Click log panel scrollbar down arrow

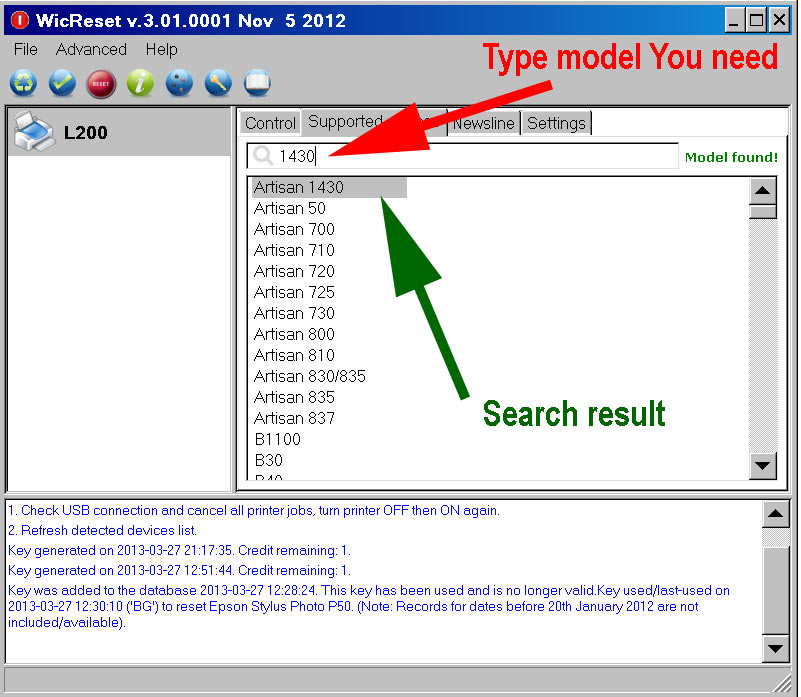[775, 649]
